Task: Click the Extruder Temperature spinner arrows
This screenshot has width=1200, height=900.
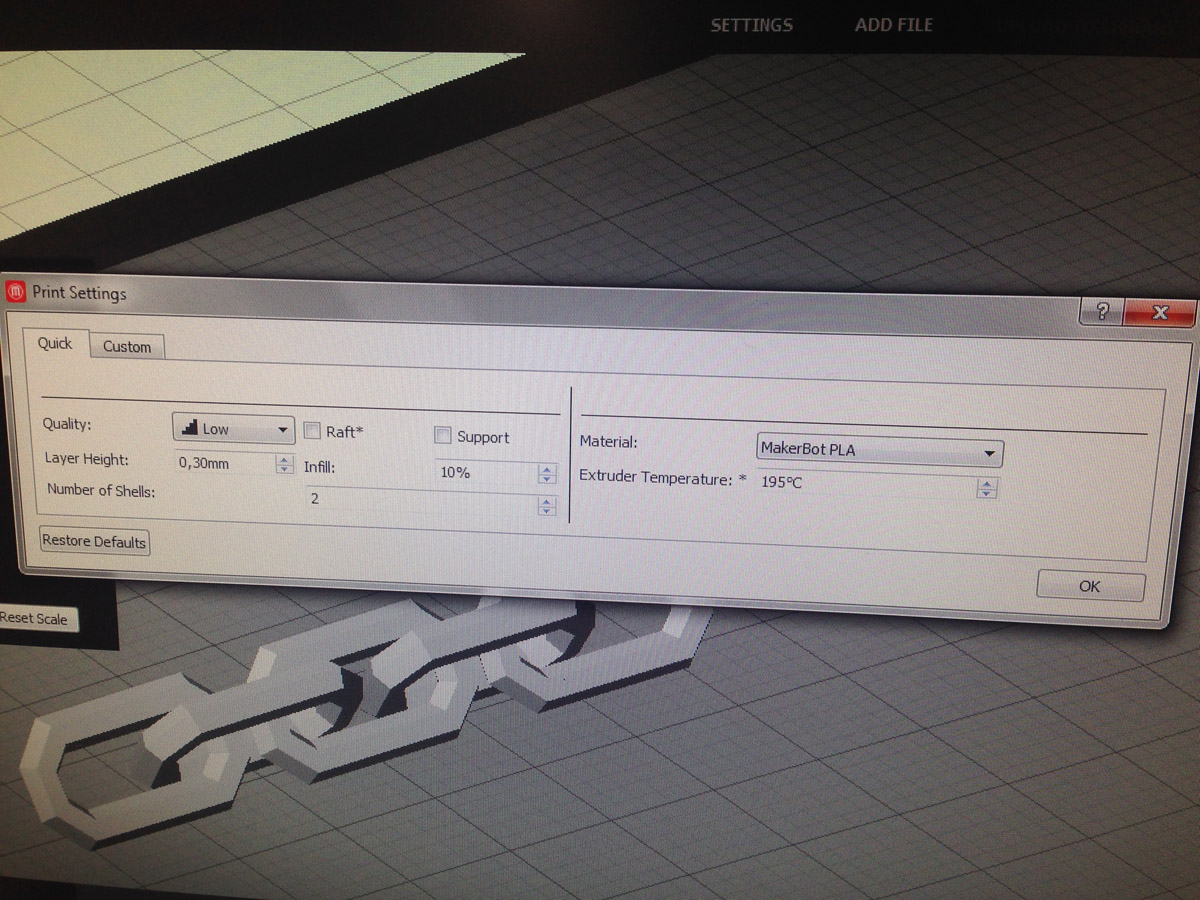Action: [x=987, y=488]
